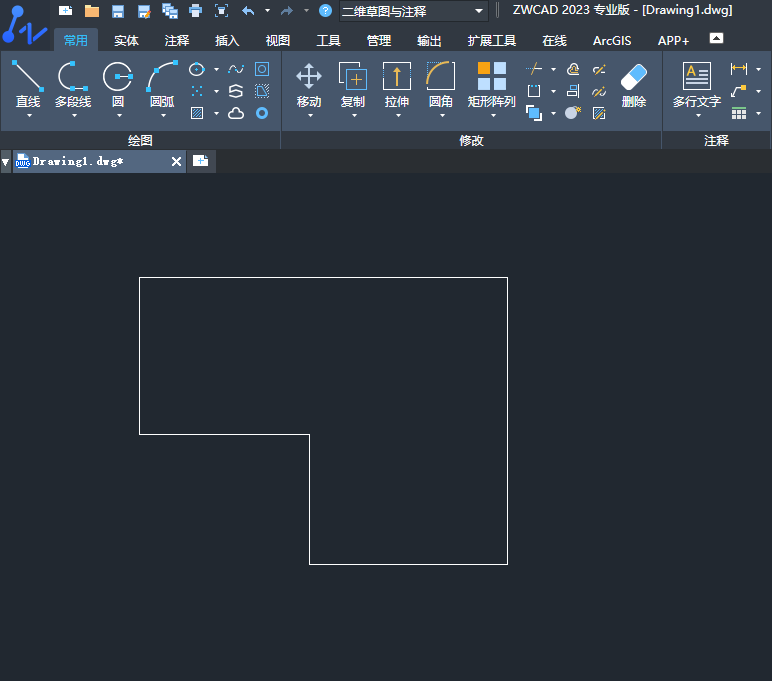This screenshot has width=772, height=681.
Task: Select the Line (直线) tool
Action: [28, 84]
